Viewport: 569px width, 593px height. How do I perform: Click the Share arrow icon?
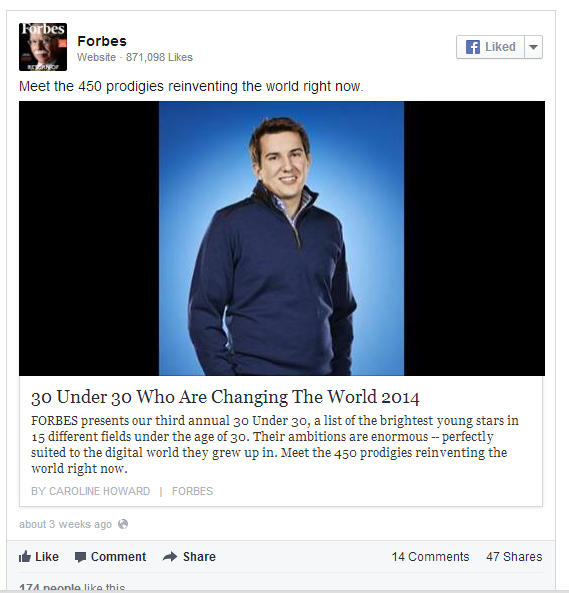click(x=170, y=556)
